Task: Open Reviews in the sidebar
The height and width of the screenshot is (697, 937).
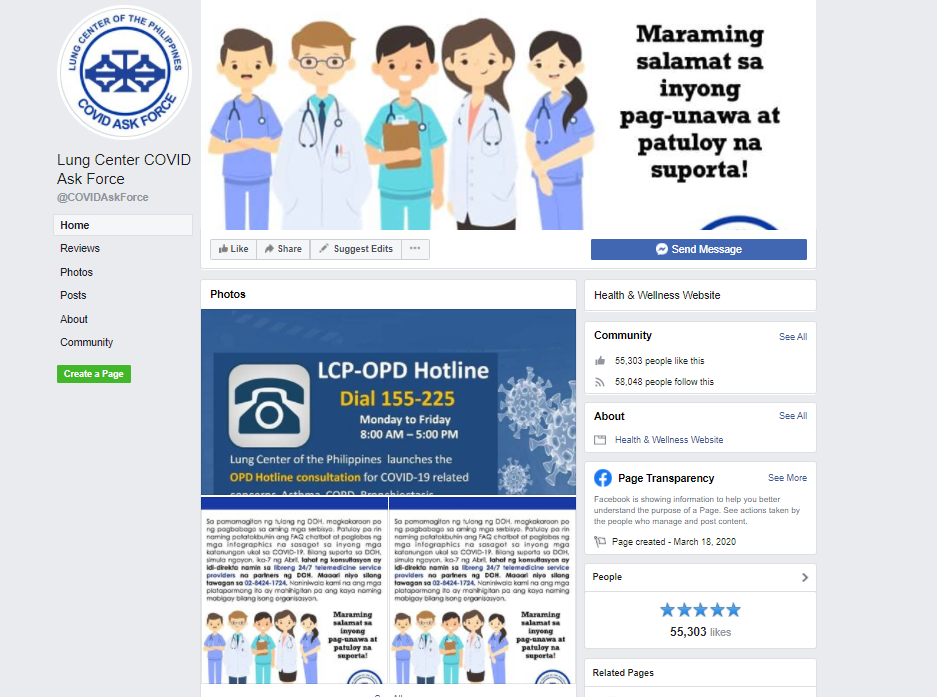Action: 79,248
